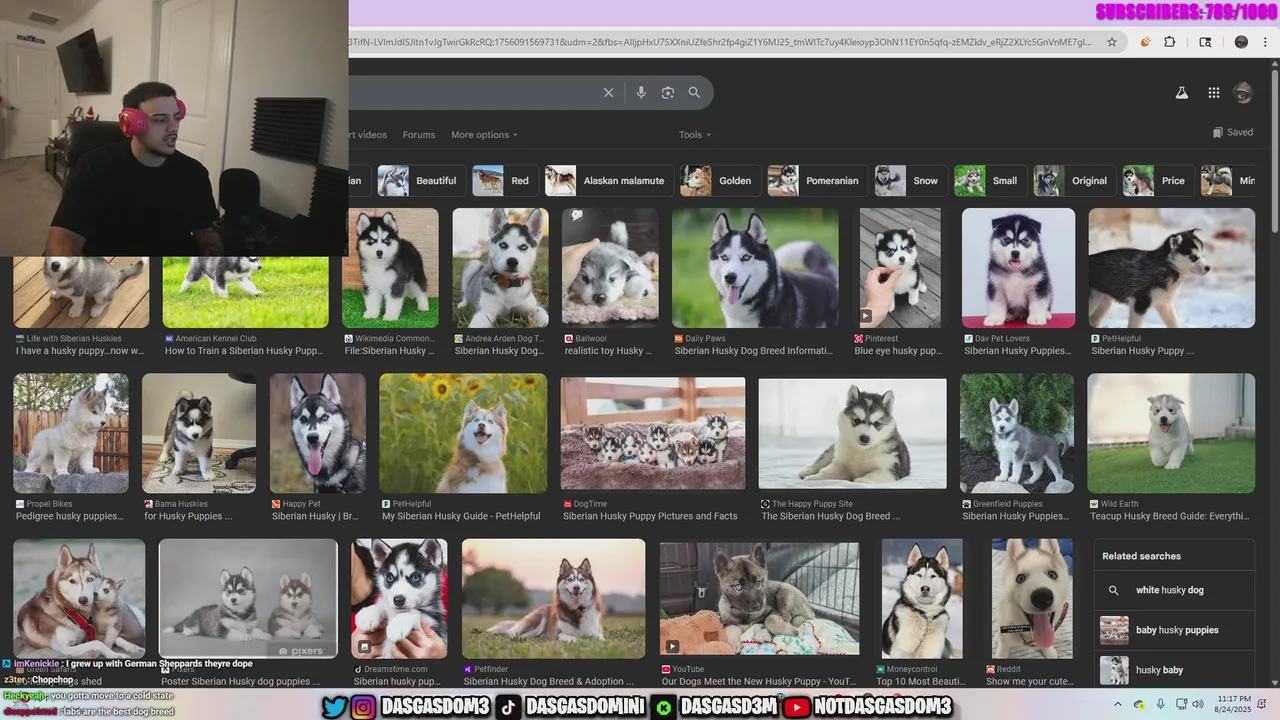Submit search with the magnifier icon
The width and height of the screenshot is (1280, 720).
pos(694,93)
